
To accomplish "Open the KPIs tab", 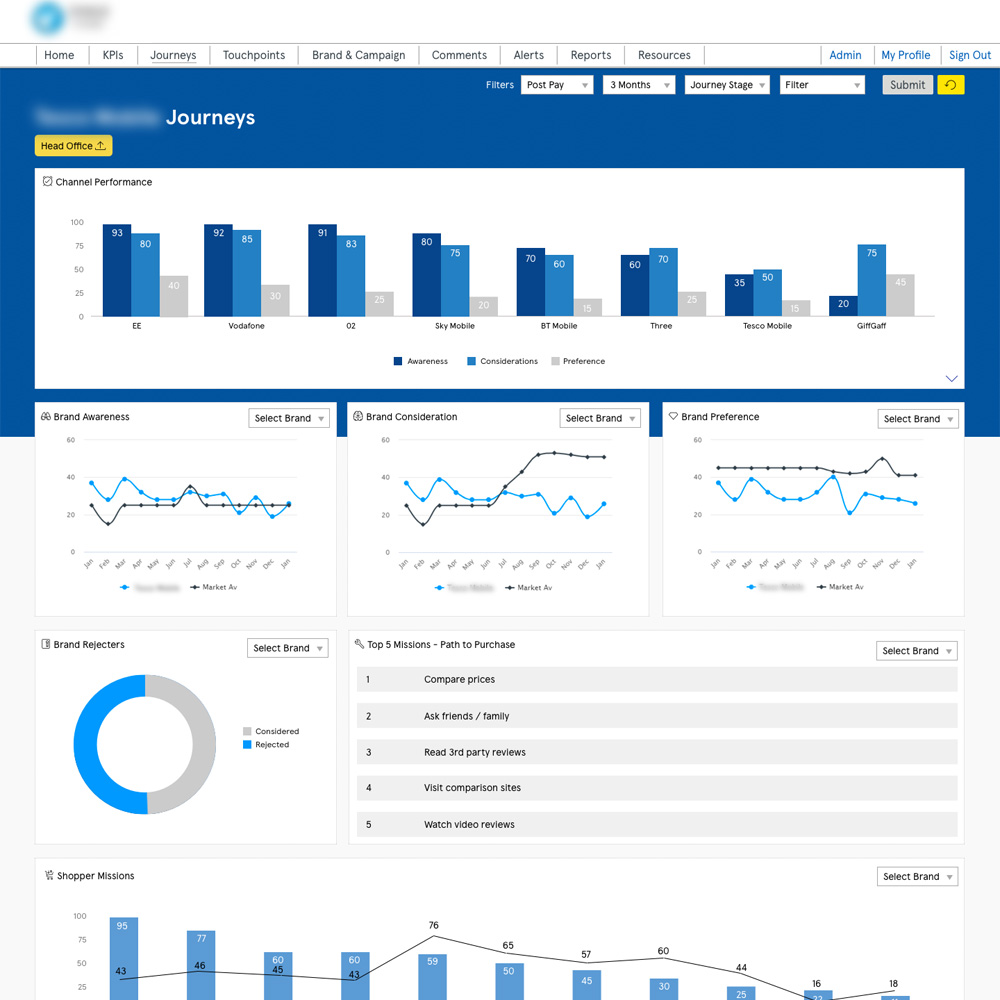I will coord(113,55).
